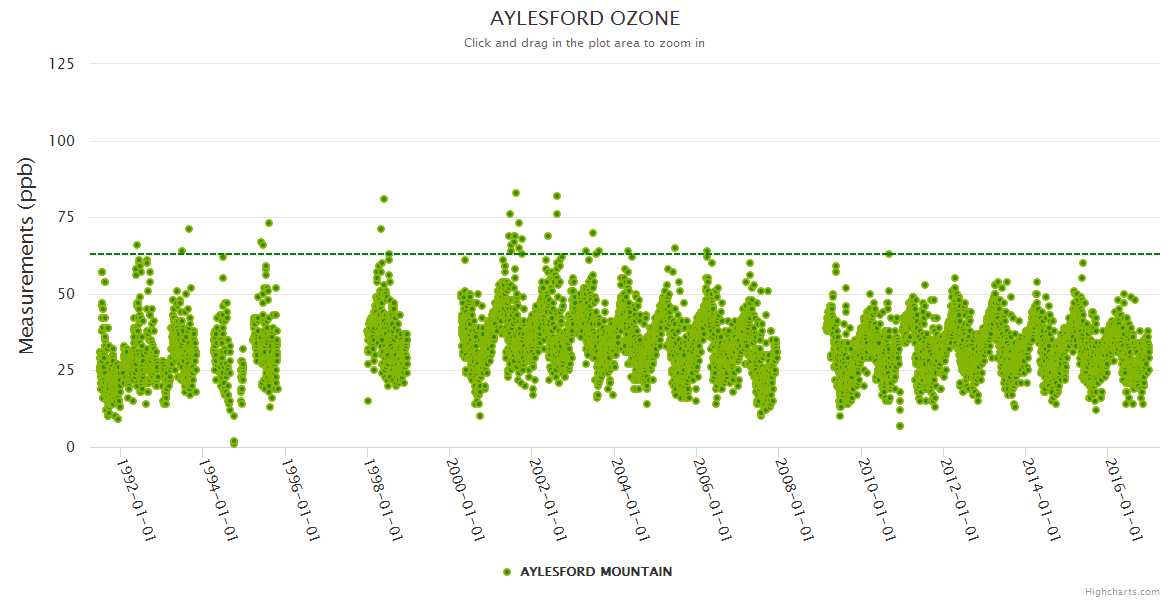This screenshot has height=600, width=1170.
Task: Click the isolated low point in late 2010
Action: [x=900, y=426]
